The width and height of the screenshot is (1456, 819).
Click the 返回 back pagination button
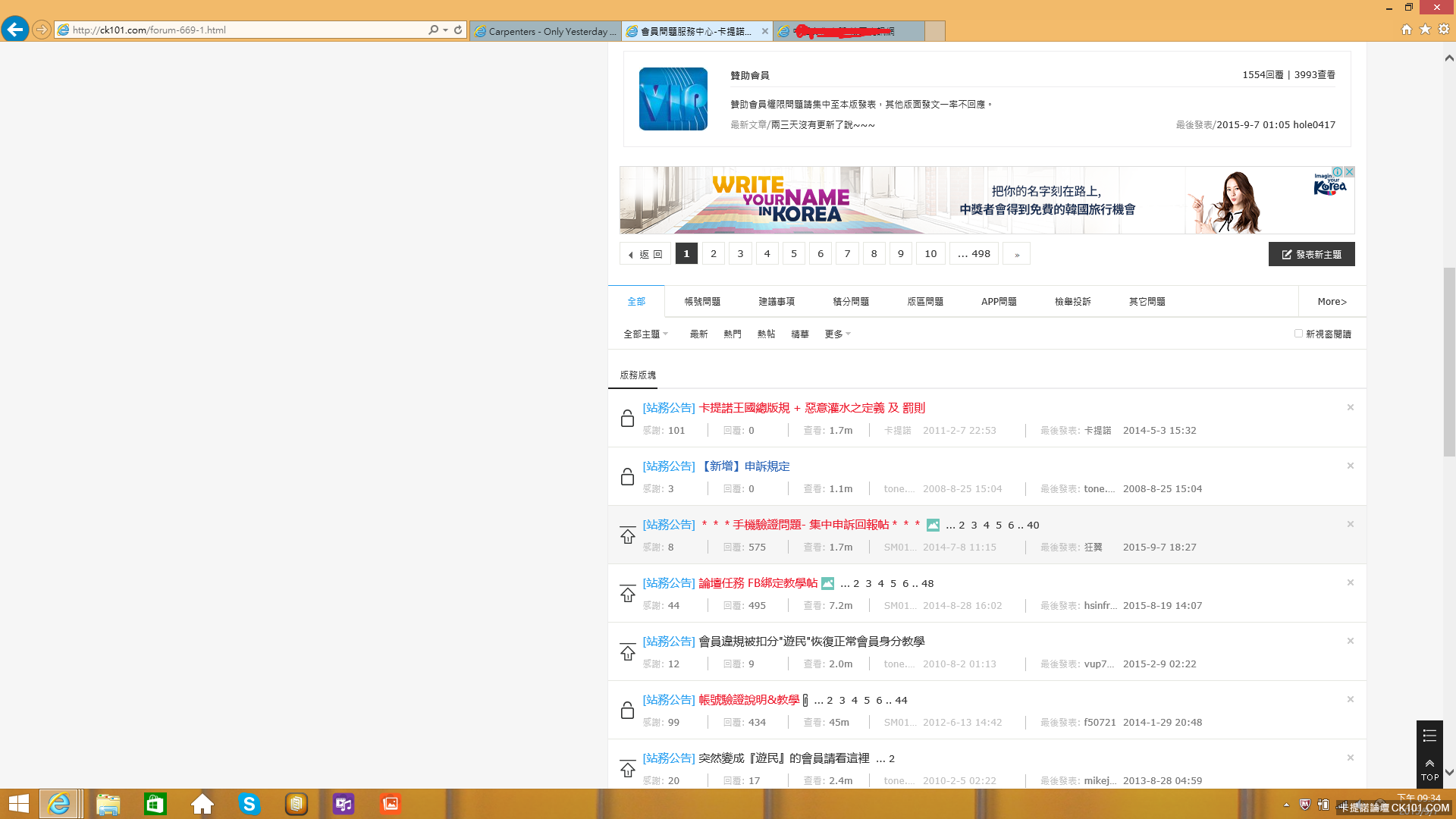click(645, 254)
